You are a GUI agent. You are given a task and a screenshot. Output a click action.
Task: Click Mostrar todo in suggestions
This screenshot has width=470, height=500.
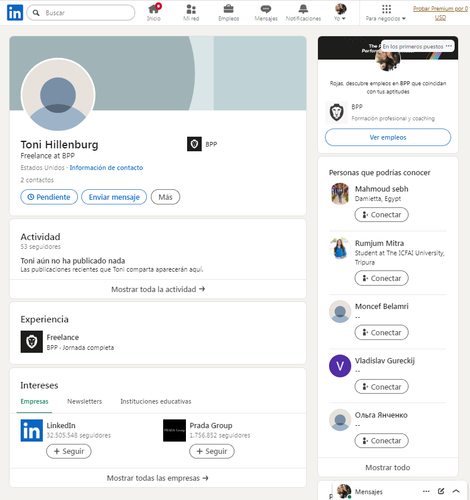(388, 467)
